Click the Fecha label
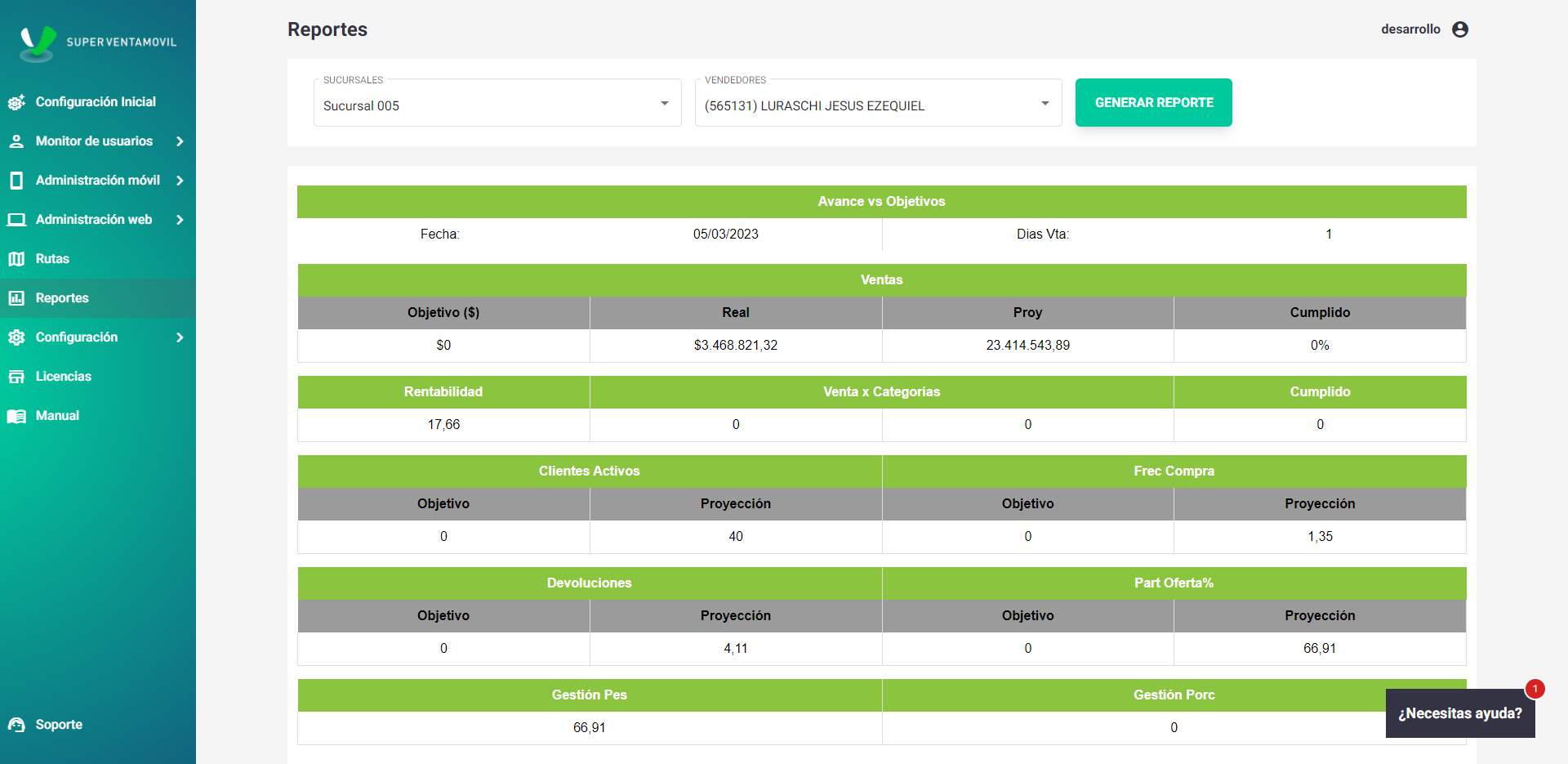The image size is (1568, 764). [440, 235]
